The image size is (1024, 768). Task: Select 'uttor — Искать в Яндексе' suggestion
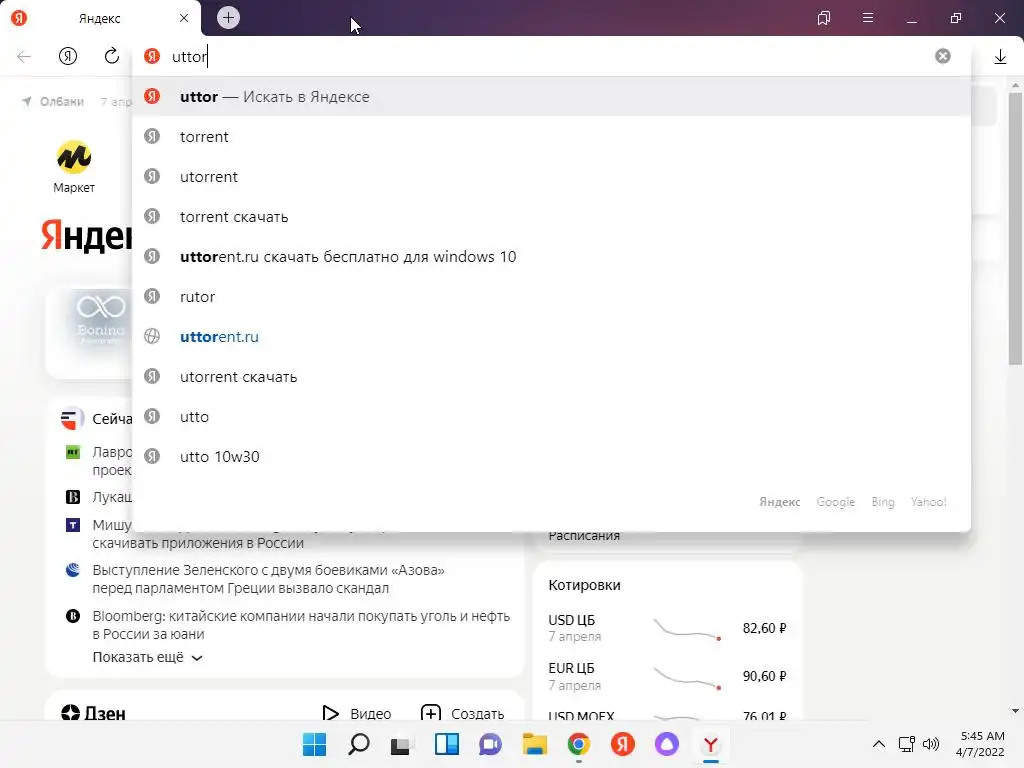point(551,97)
